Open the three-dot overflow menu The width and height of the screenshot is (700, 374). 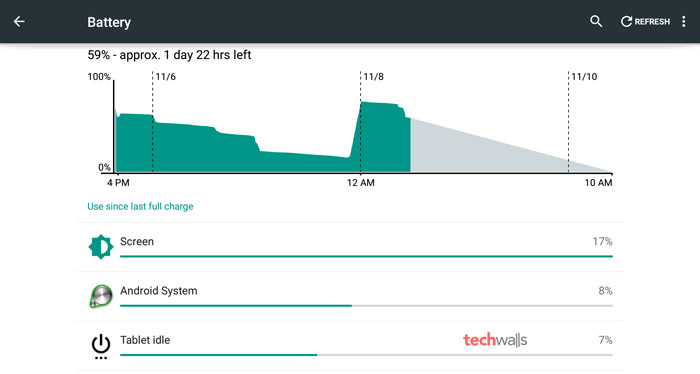[x=683, y=21]
